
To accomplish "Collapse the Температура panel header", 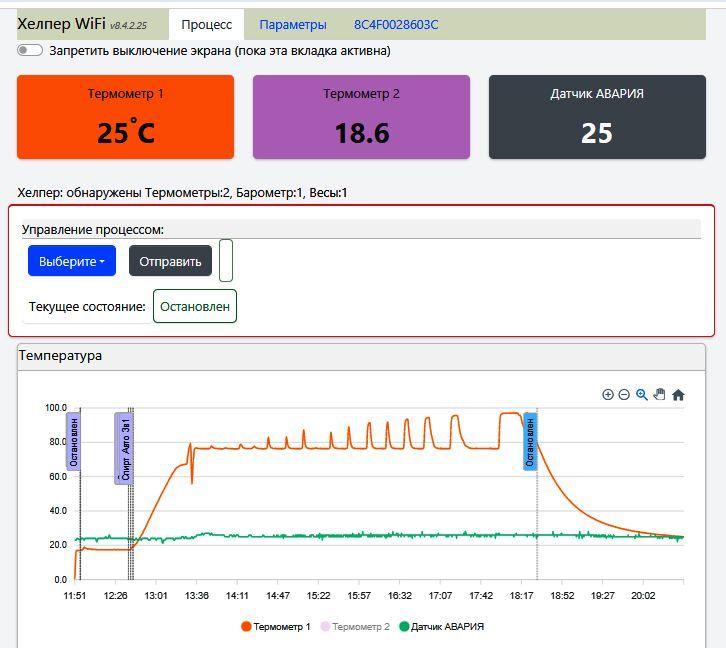I will pos(361,356).
